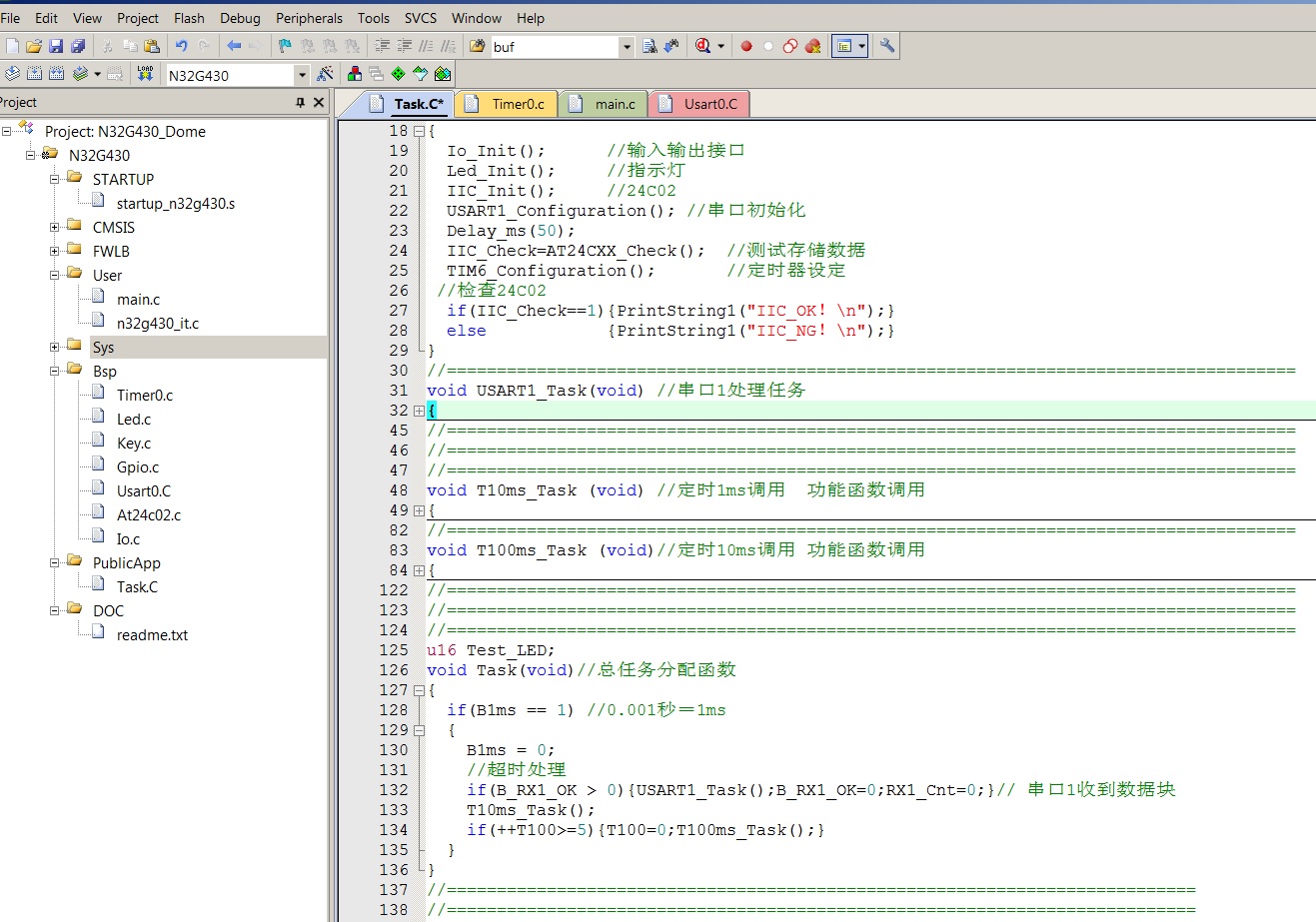Kill all breakpoints

tap(812, 46)
